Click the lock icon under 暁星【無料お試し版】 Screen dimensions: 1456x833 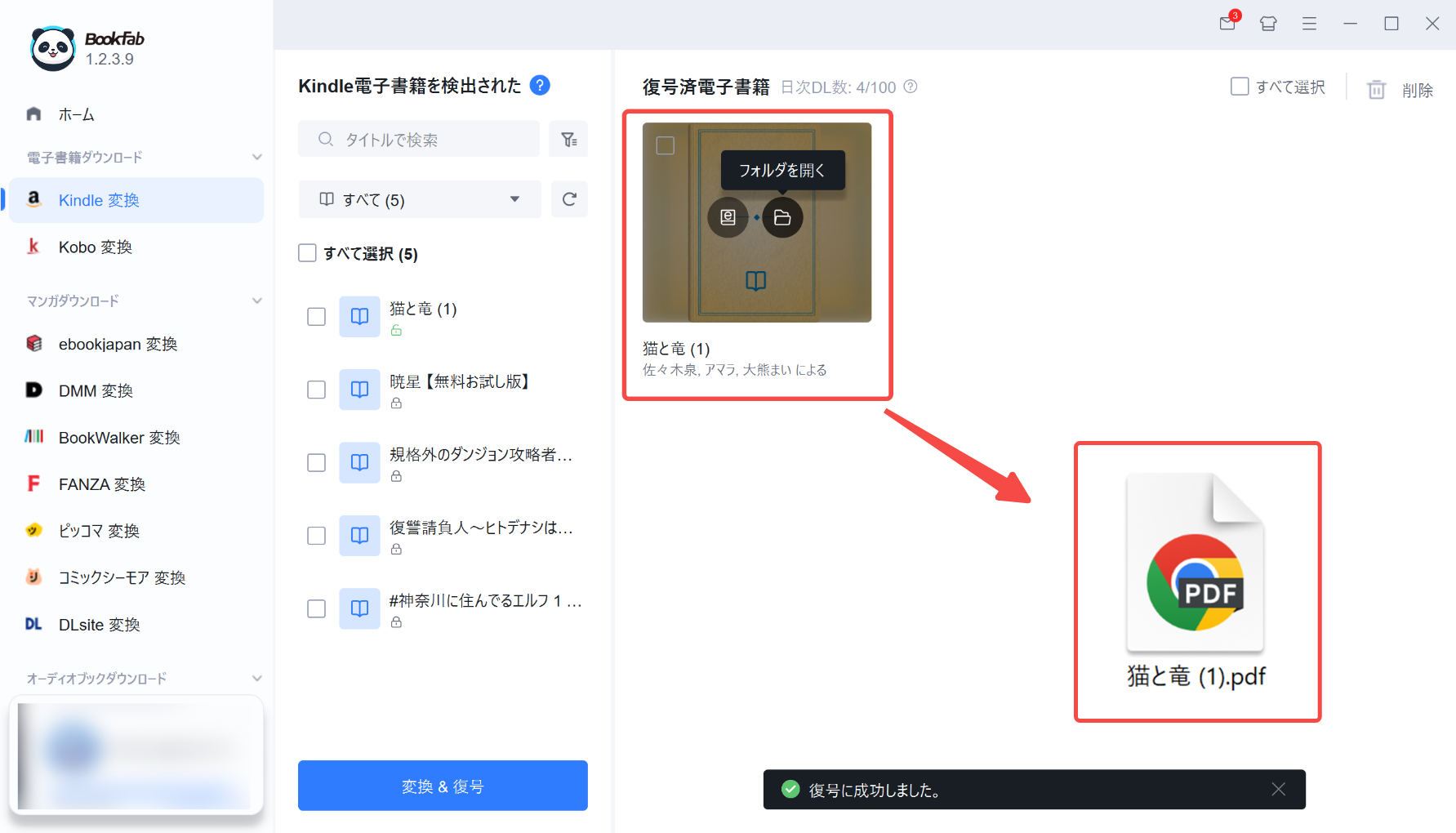396,403
